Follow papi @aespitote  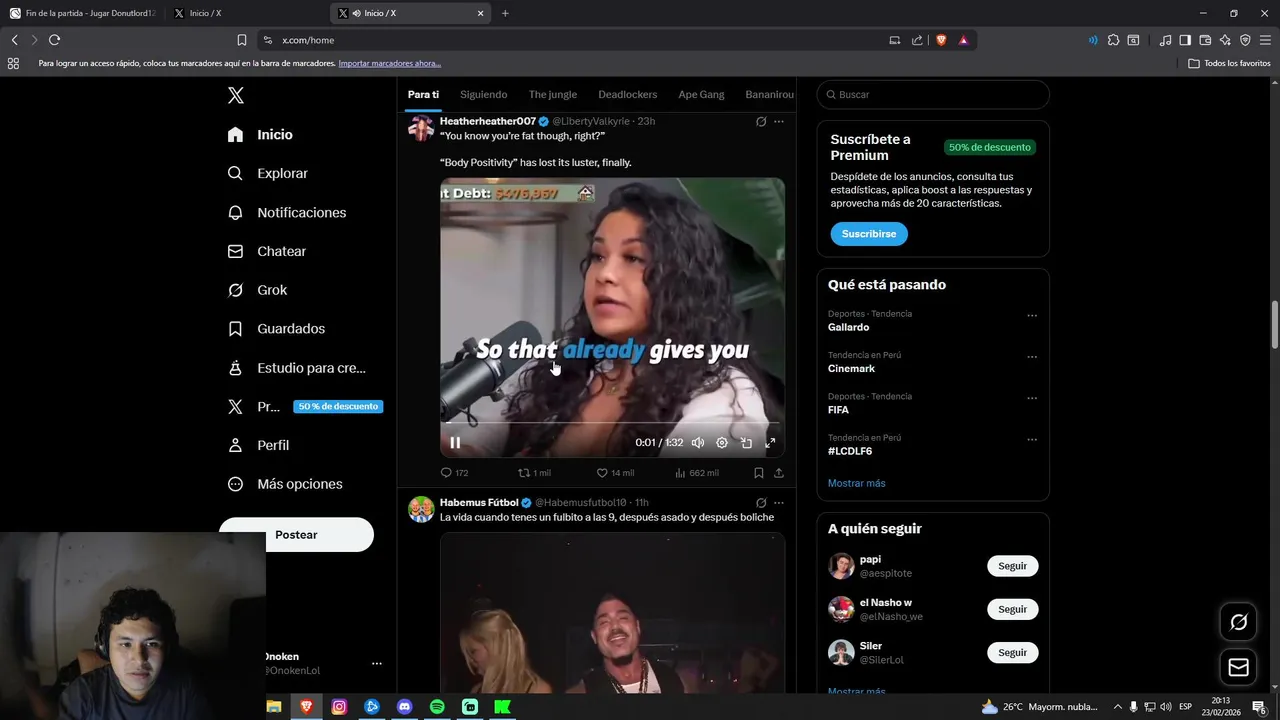[1013, 566]
